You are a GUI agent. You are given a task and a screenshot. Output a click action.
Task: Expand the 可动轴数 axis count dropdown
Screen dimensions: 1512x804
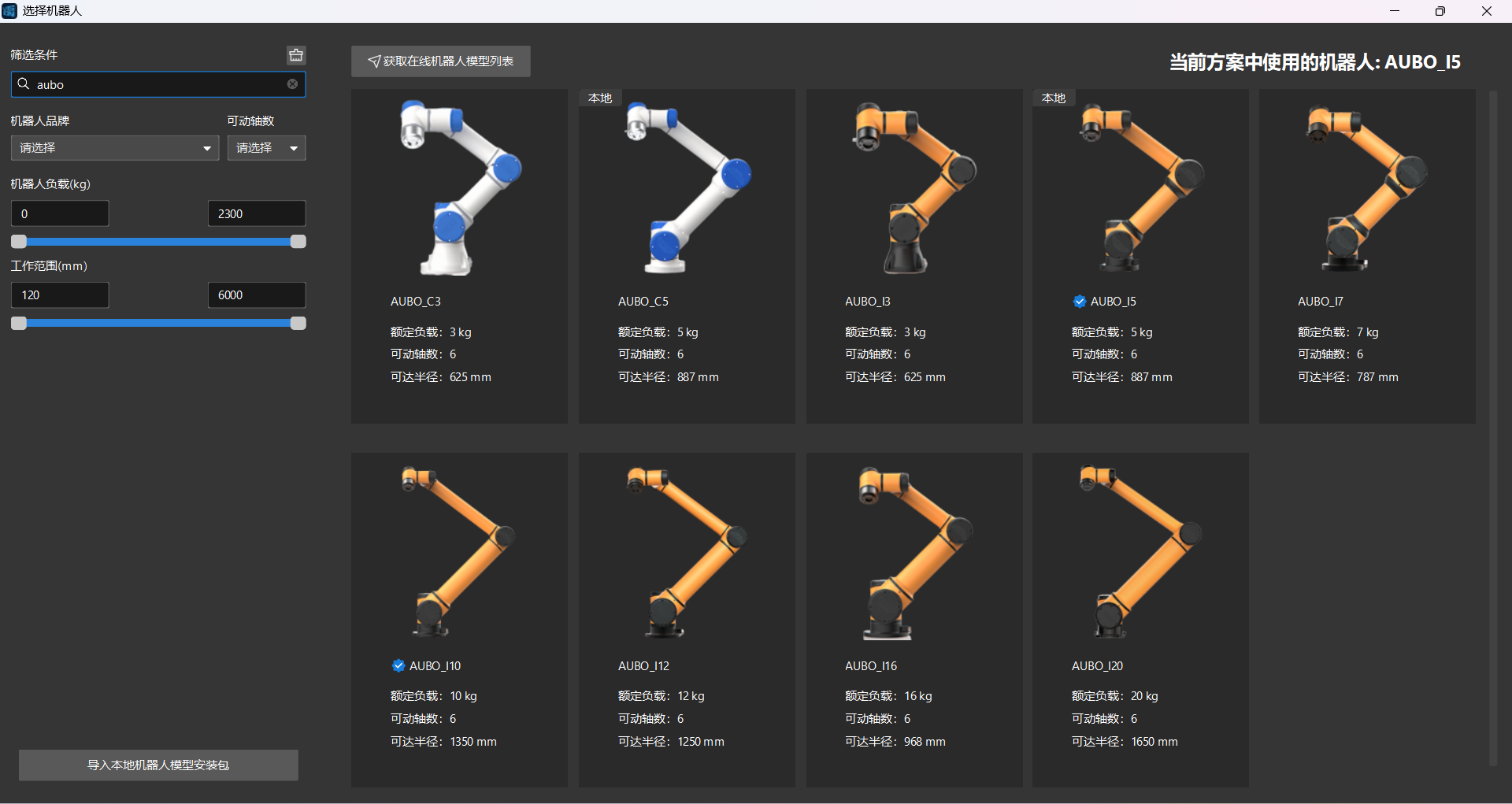tap(266, 148)
